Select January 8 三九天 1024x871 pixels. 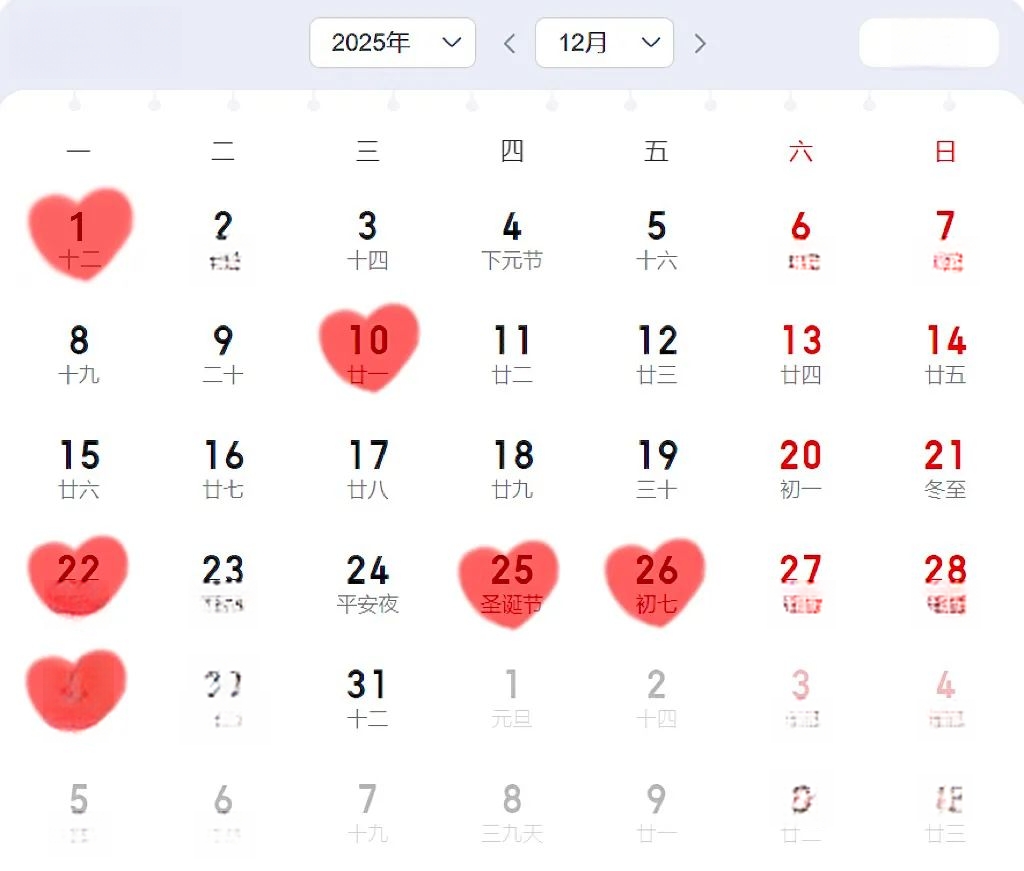(x=511, y=812)
